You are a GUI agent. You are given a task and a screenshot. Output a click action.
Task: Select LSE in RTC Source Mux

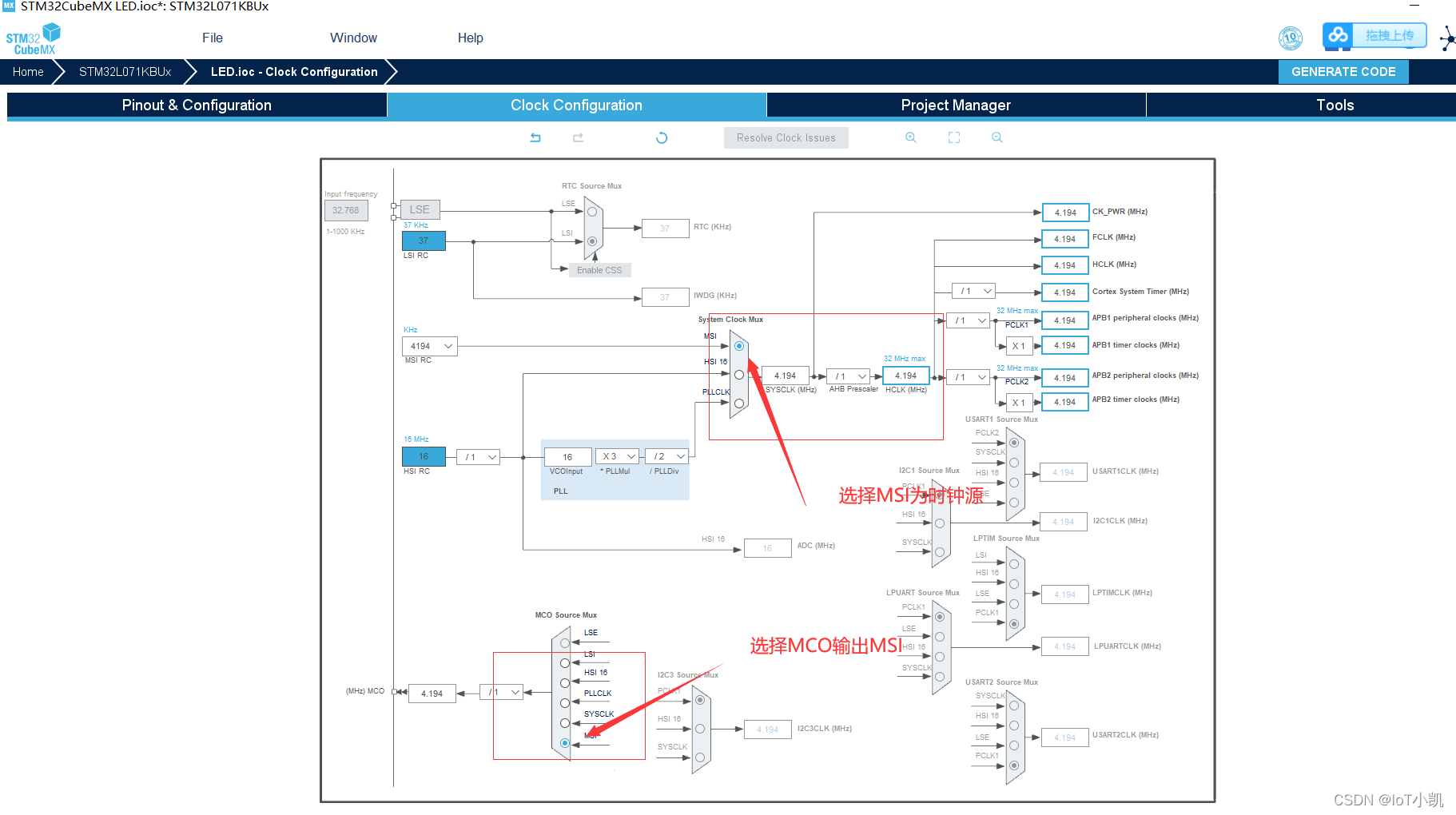tap(592, 212)
